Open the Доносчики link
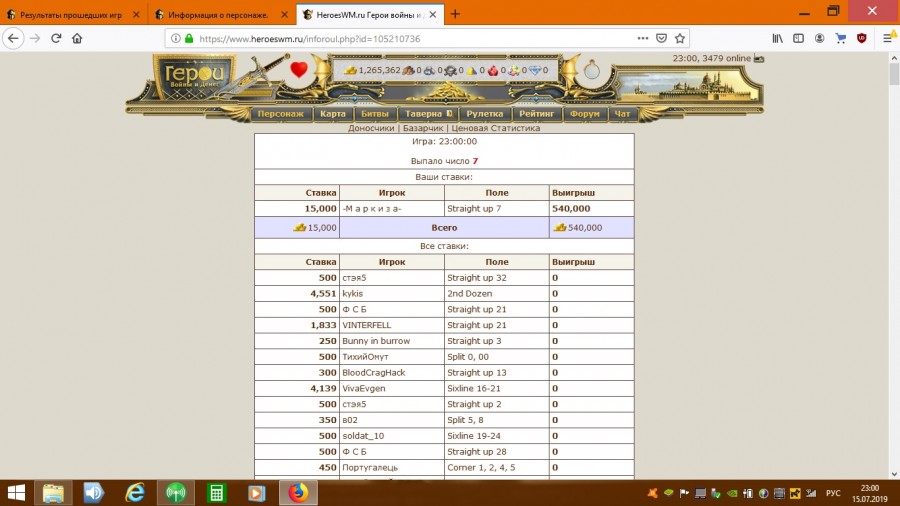The image size is (900, 506). click(x=370, y=128)
